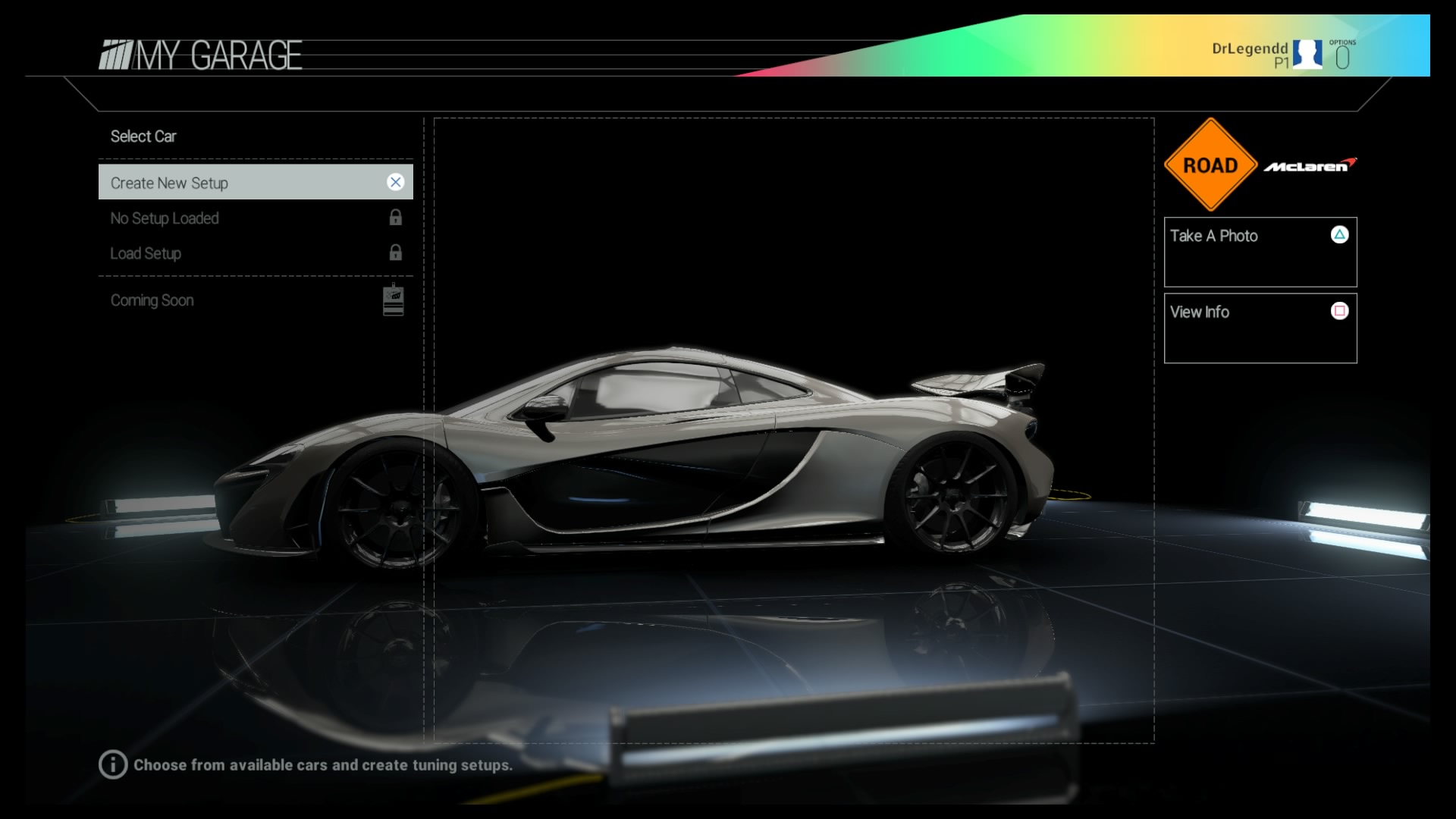This screenshot has height=819, width=1456.
Task: Choose the Load Setup menu item
Action: tap(256, 253)
